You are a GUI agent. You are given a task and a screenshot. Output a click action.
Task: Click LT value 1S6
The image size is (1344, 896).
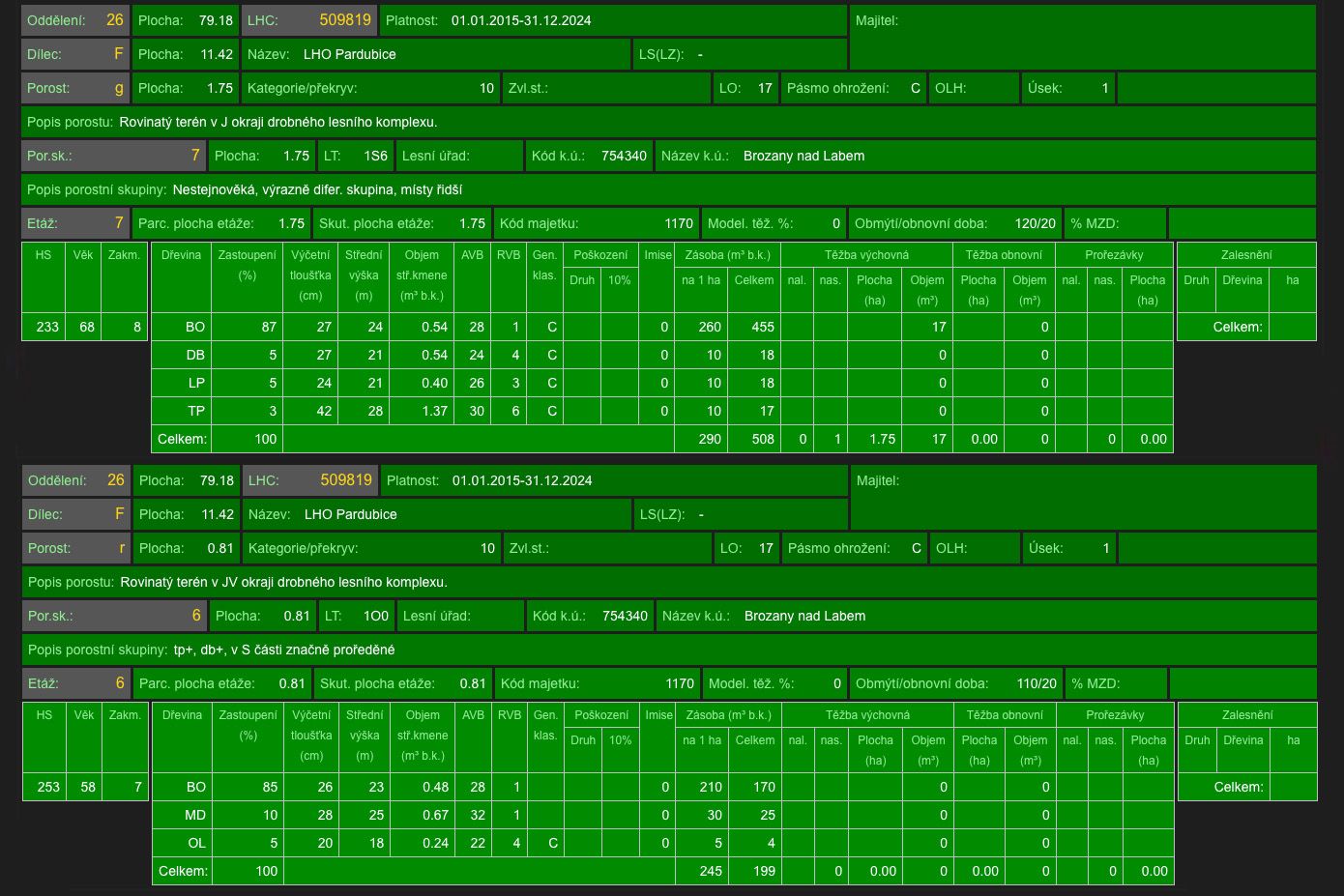[x=375, y=156]
